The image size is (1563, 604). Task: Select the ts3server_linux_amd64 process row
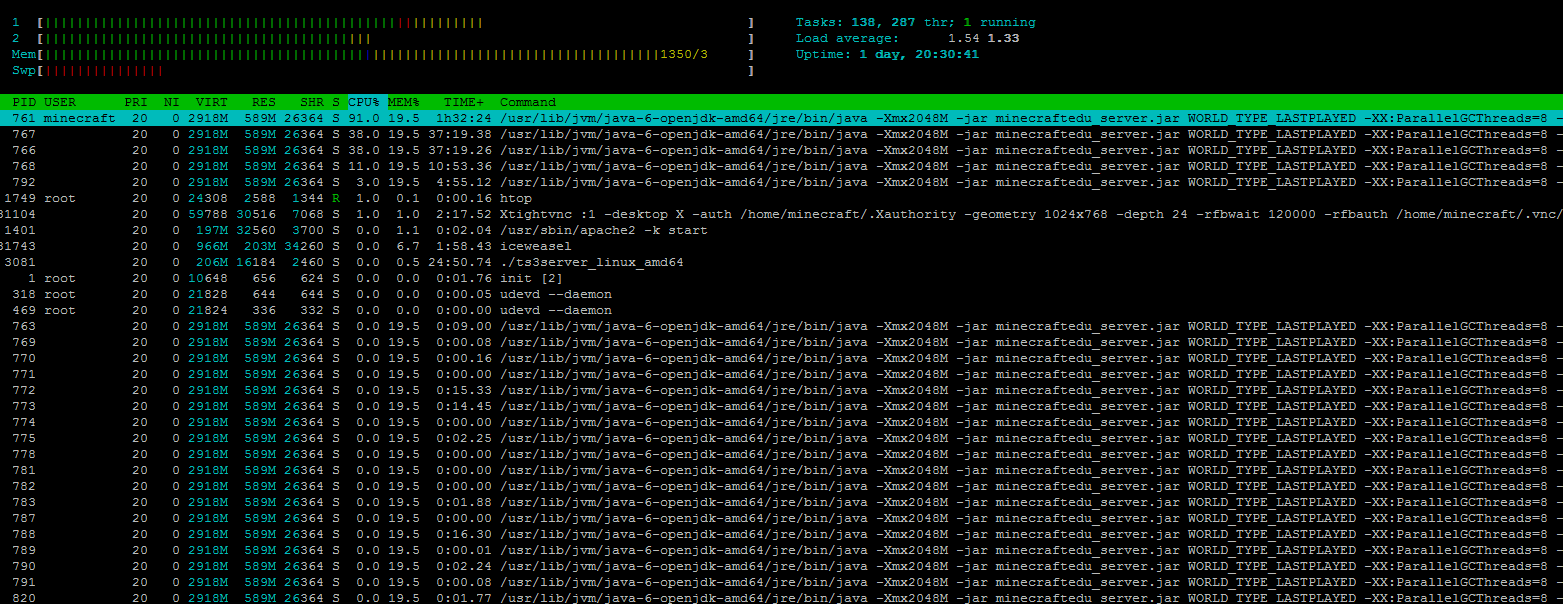[x=781, y=262]
